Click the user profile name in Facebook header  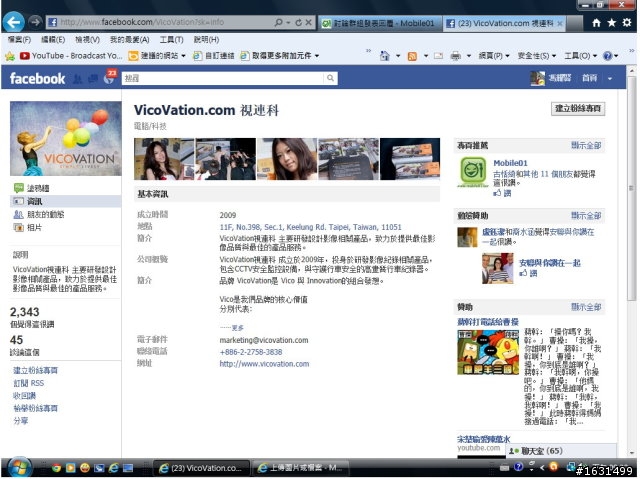point(560,78)
